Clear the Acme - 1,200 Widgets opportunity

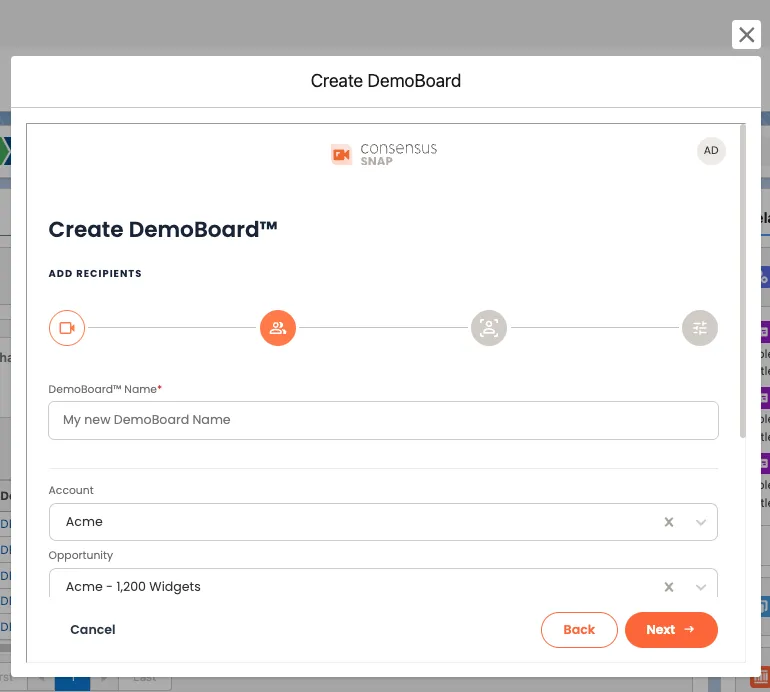[668, 586]
